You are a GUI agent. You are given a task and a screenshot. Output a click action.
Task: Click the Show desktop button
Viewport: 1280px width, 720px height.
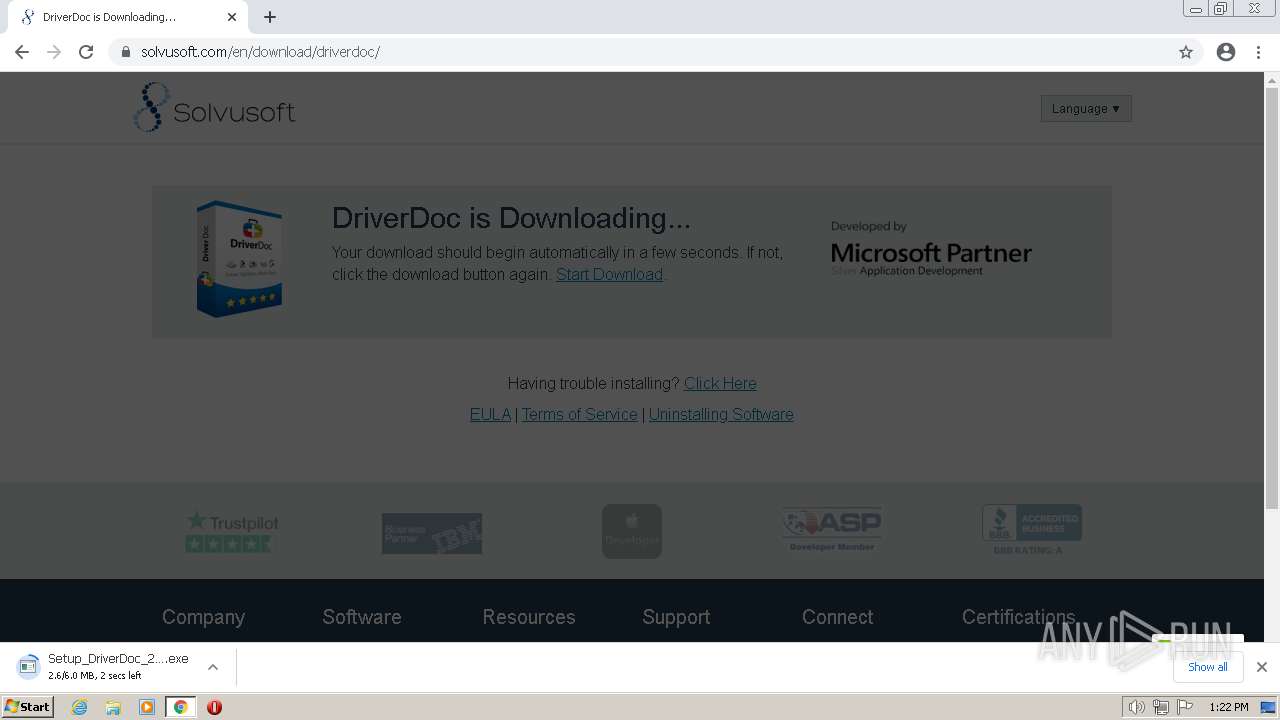(x=1269, y=707)
